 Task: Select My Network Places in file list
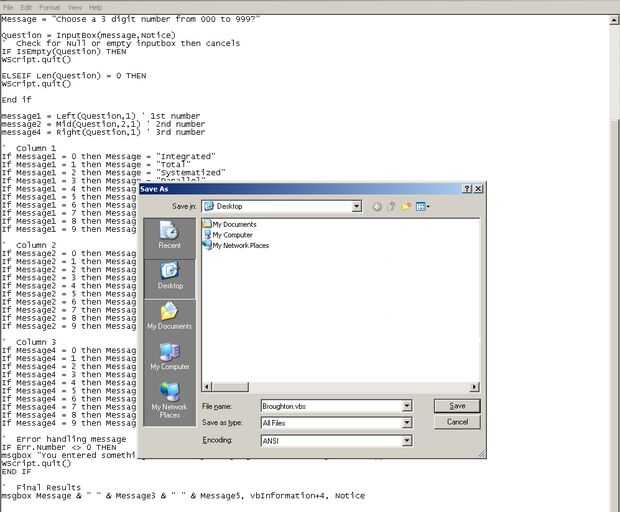point(236,245)
